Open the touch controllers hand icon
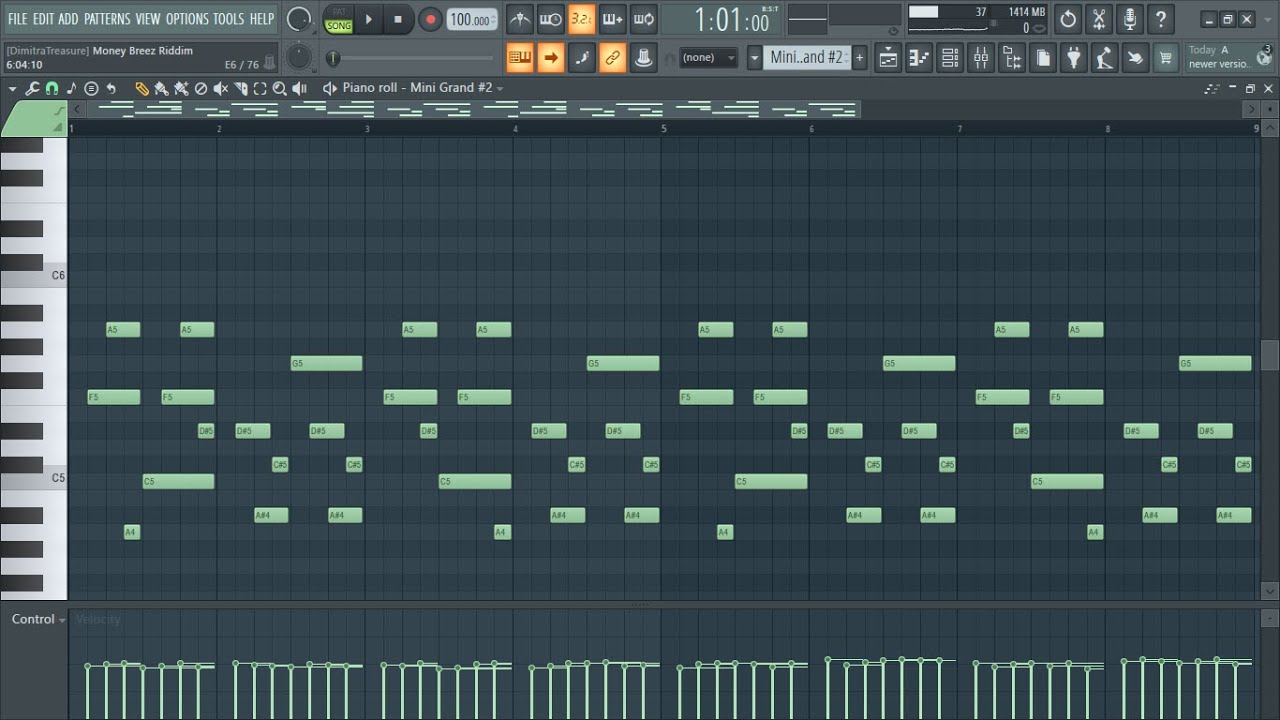 (1135, 58)
